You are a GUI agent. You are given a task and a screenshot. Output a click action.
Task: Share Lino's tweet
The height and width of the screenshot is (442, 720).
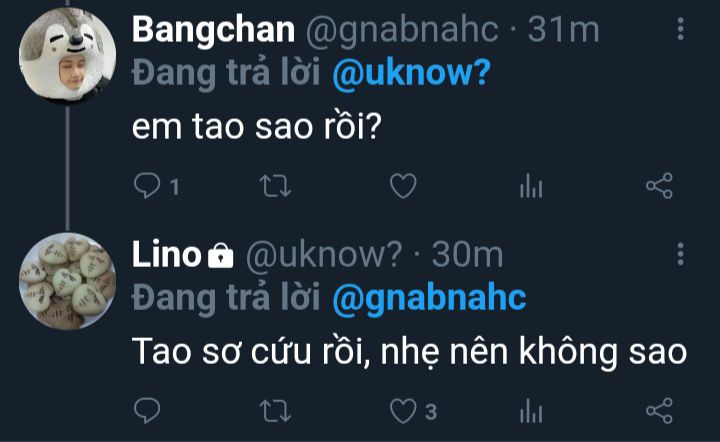(659, 410)
